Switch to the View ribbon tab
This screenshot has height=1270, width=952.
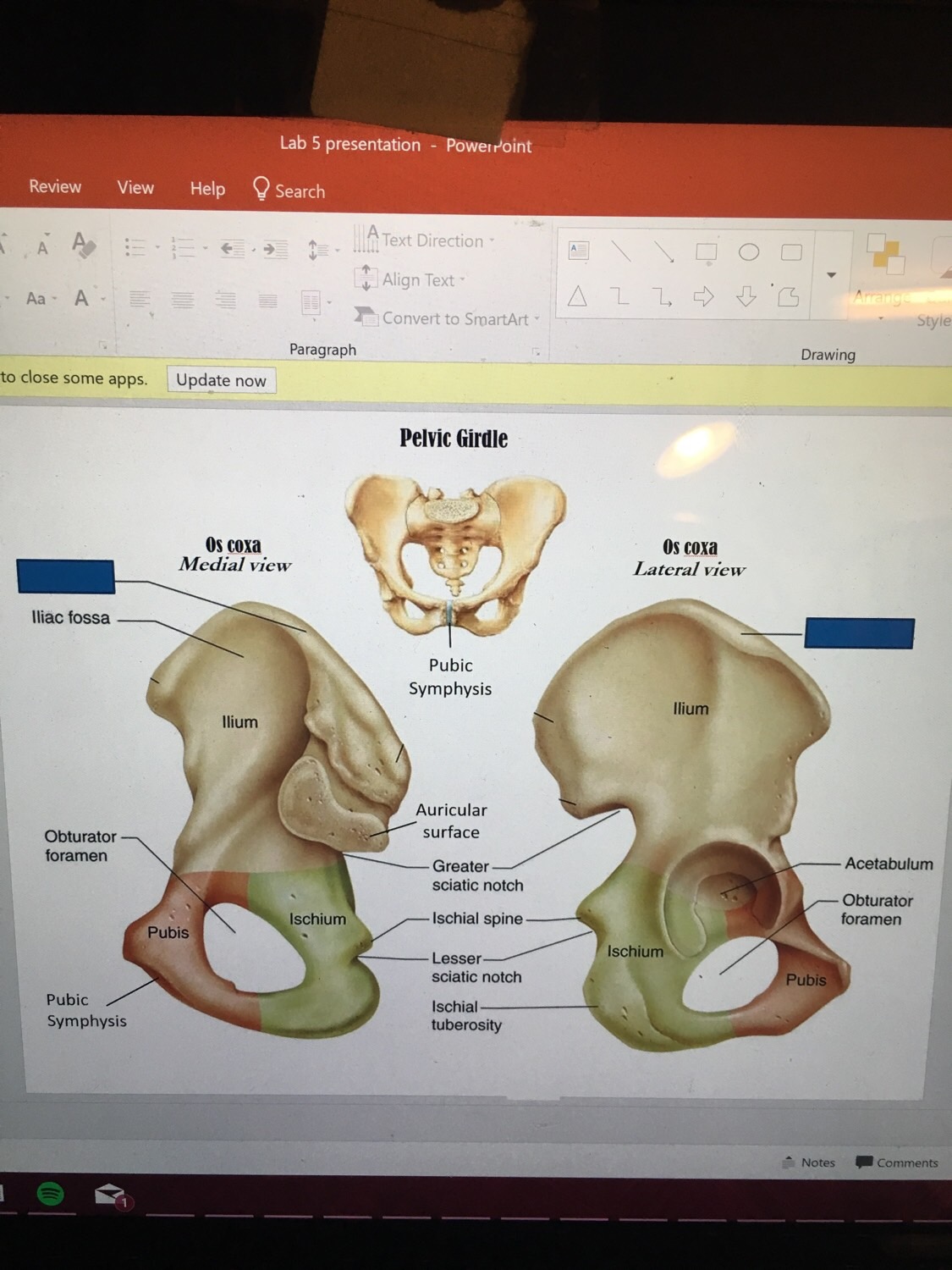(135, 187)
